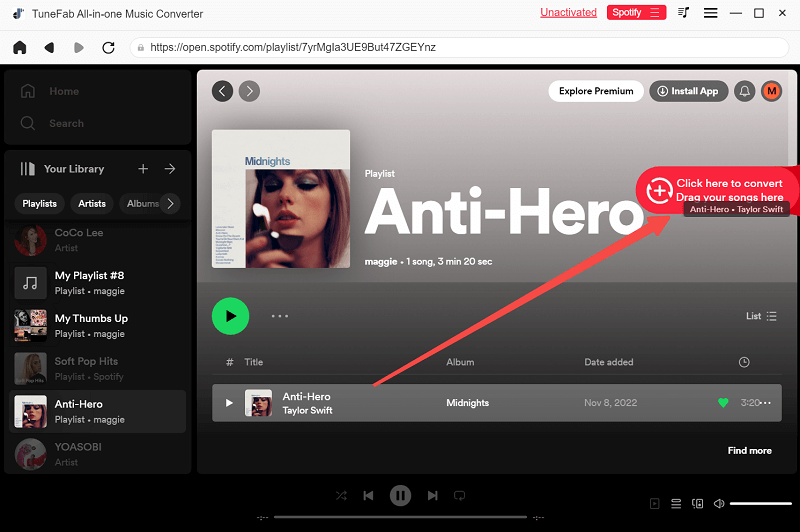Click the plus icon in Your Library
This screenshot has width=800, height=532.
[x=143, y=169]
